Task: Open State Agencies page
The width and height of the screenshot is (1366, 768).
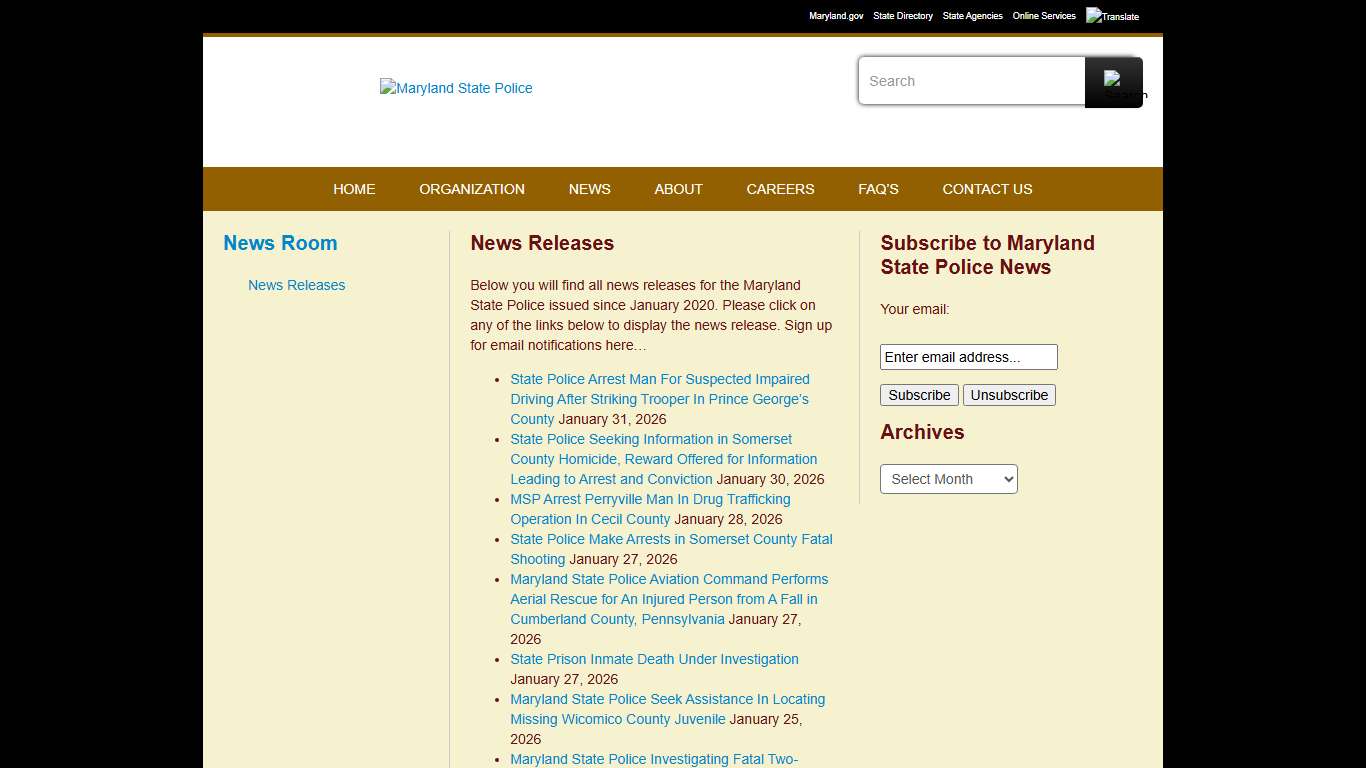Action: pyautogui.click(x=971, y=16)
